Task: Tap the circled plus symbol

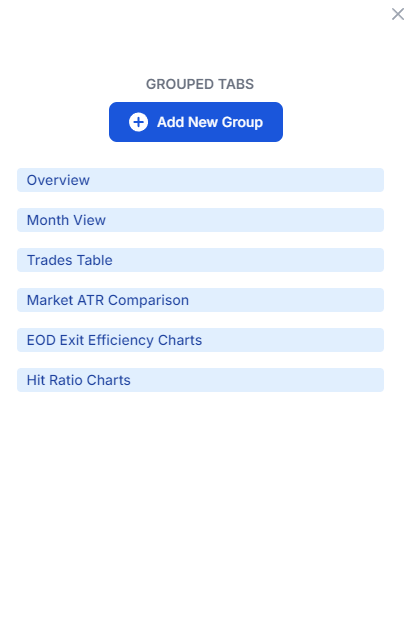Action: tap(138, 122)
